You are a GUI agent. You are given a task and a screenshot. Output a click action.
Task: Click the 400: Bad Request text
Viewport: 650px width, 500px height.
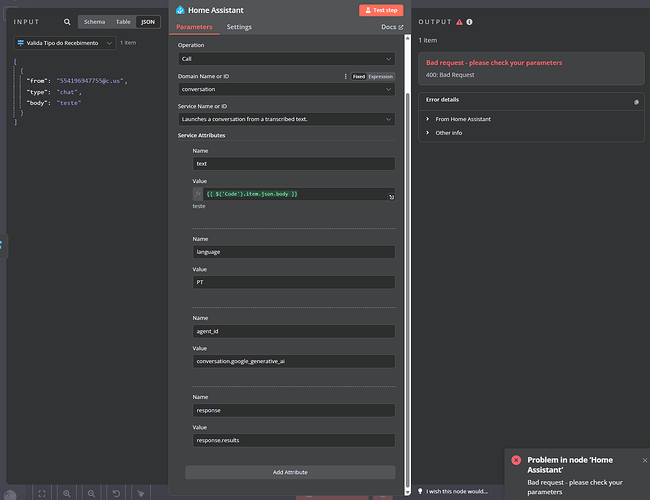click(x=450, y=75)
